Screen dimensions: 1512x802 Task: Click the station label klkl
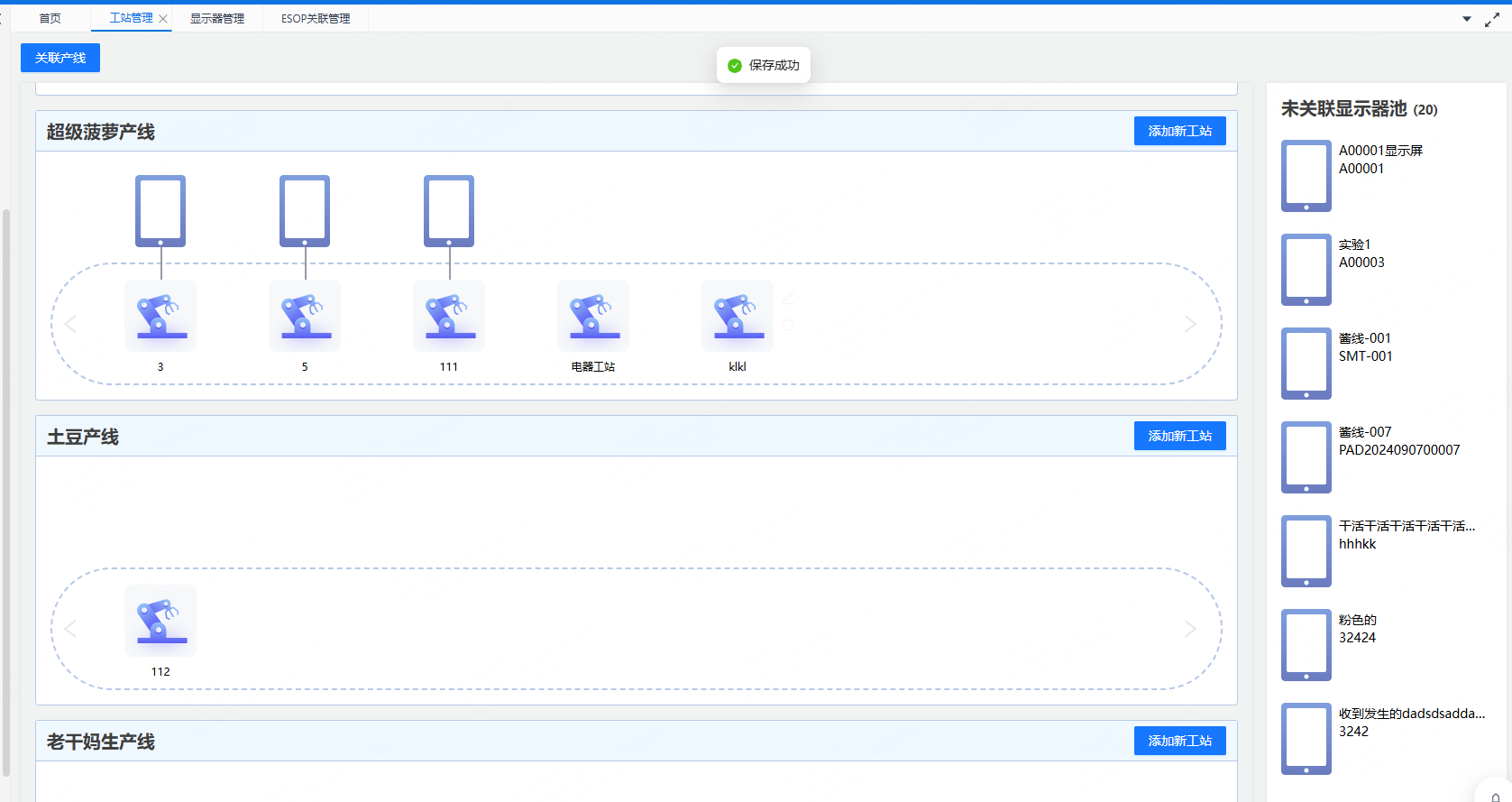pyautogui.click(x=738, y=367)
